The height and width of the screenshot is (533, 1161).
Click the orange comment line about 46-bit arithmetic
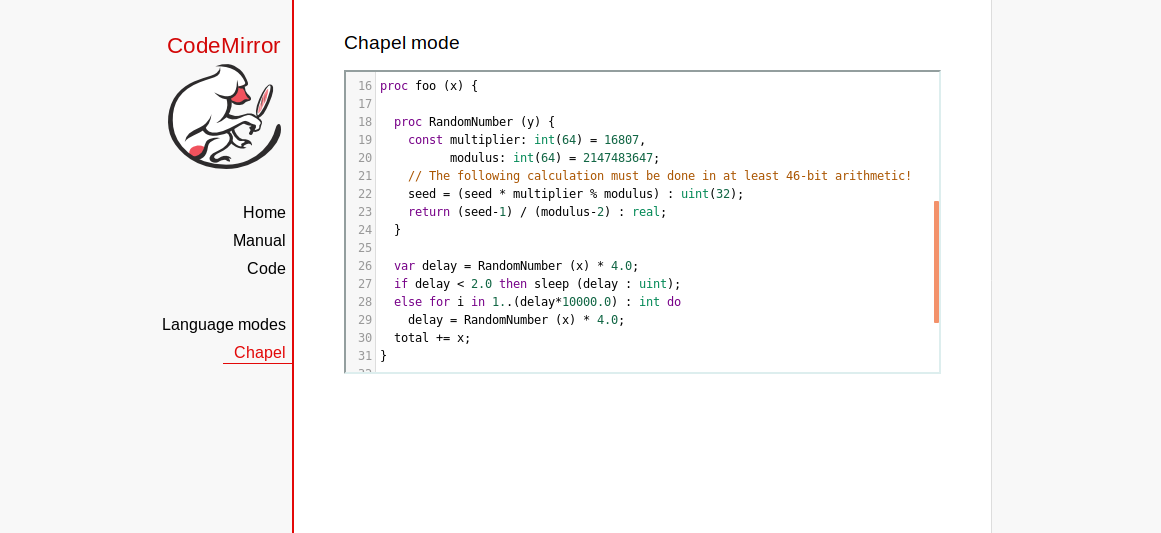point(659,176)
